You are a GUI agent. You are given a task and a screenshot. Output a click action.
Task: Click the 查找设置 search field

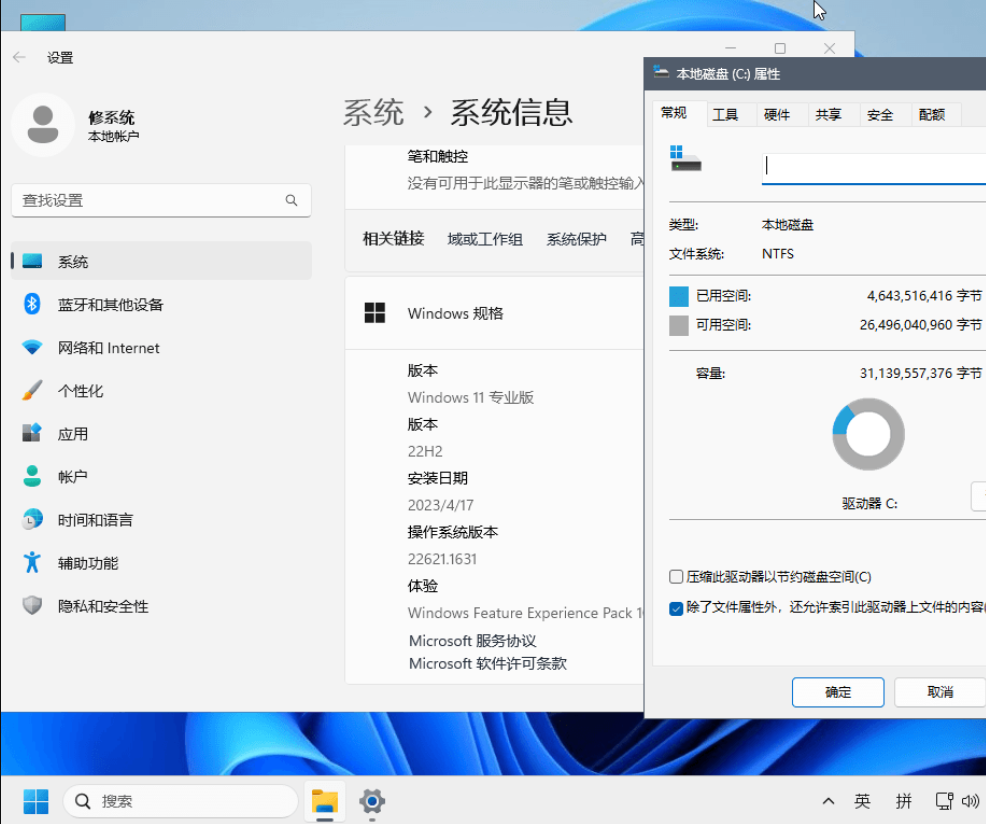click(x=162, y=200)
